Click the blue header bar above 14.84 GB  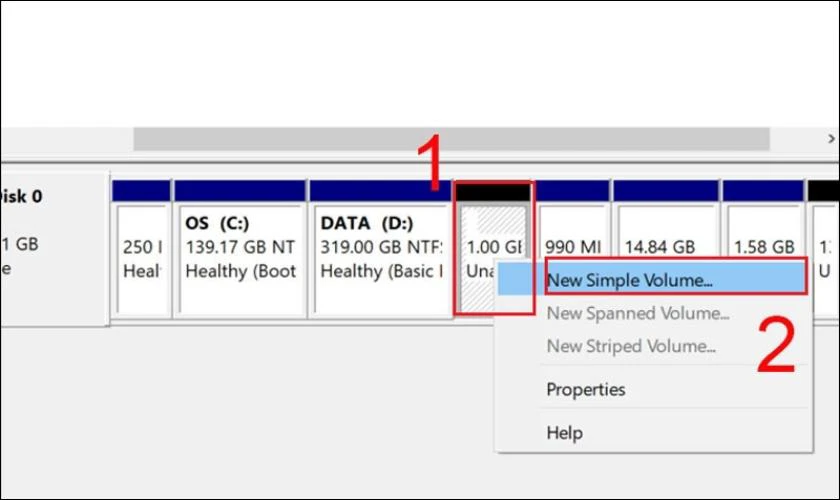[665, 191]
